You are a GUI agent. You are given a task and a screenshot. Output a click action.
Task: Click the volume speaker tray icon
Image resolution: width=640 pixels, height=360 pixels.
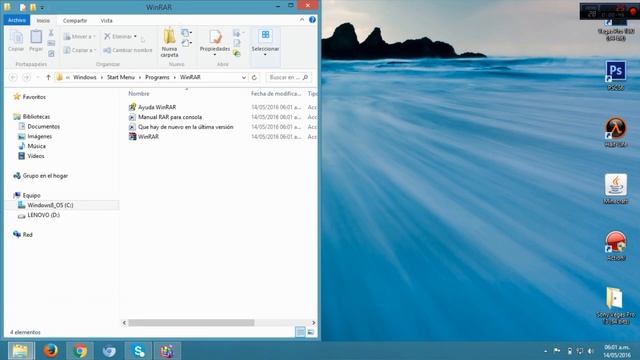pyautogui.click(x=590, y=351)
